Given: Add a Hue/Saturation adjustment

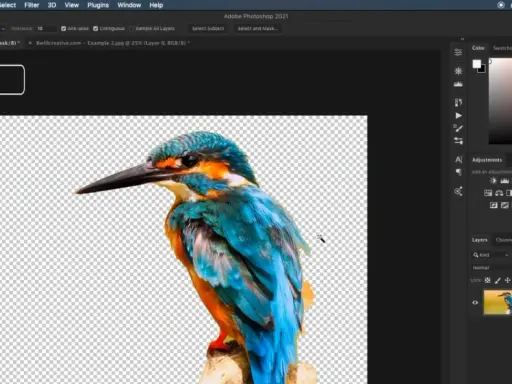Looking at the screenshot, I should (488, 193).
